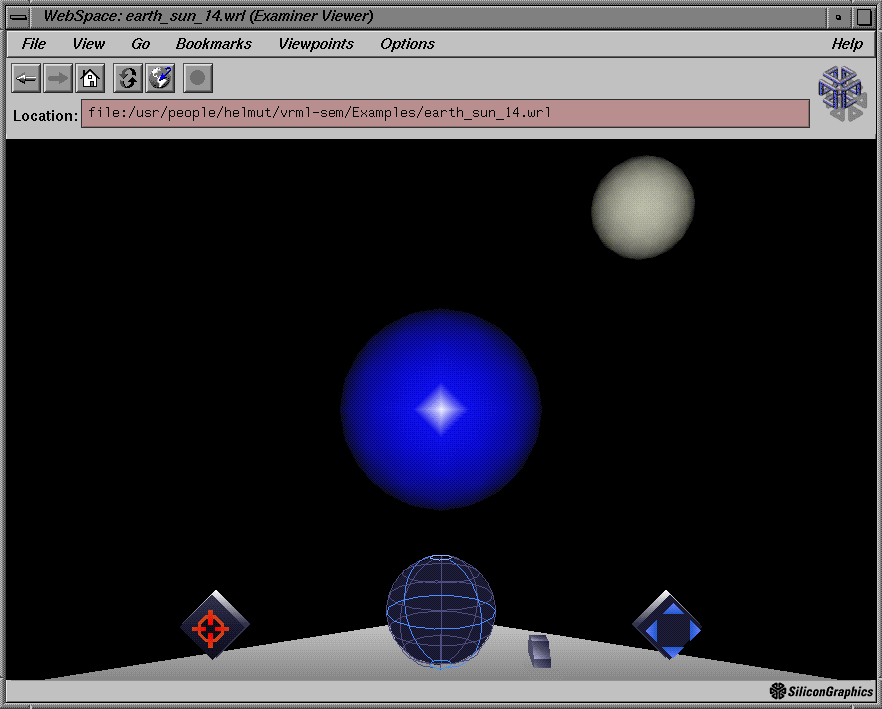Open the View menu
Viewport: 882px width, 709px height.
pos(88,44)
